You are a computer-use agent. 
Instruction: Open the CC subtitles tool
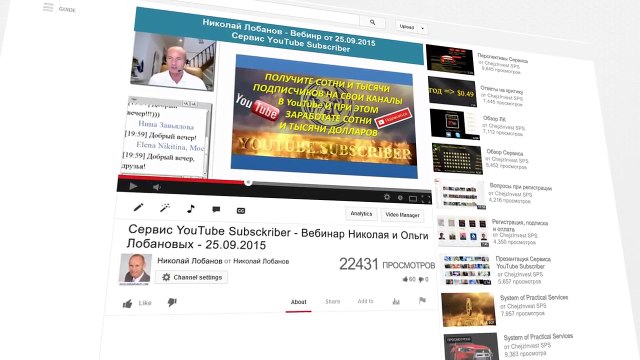(x=241, y=211)
